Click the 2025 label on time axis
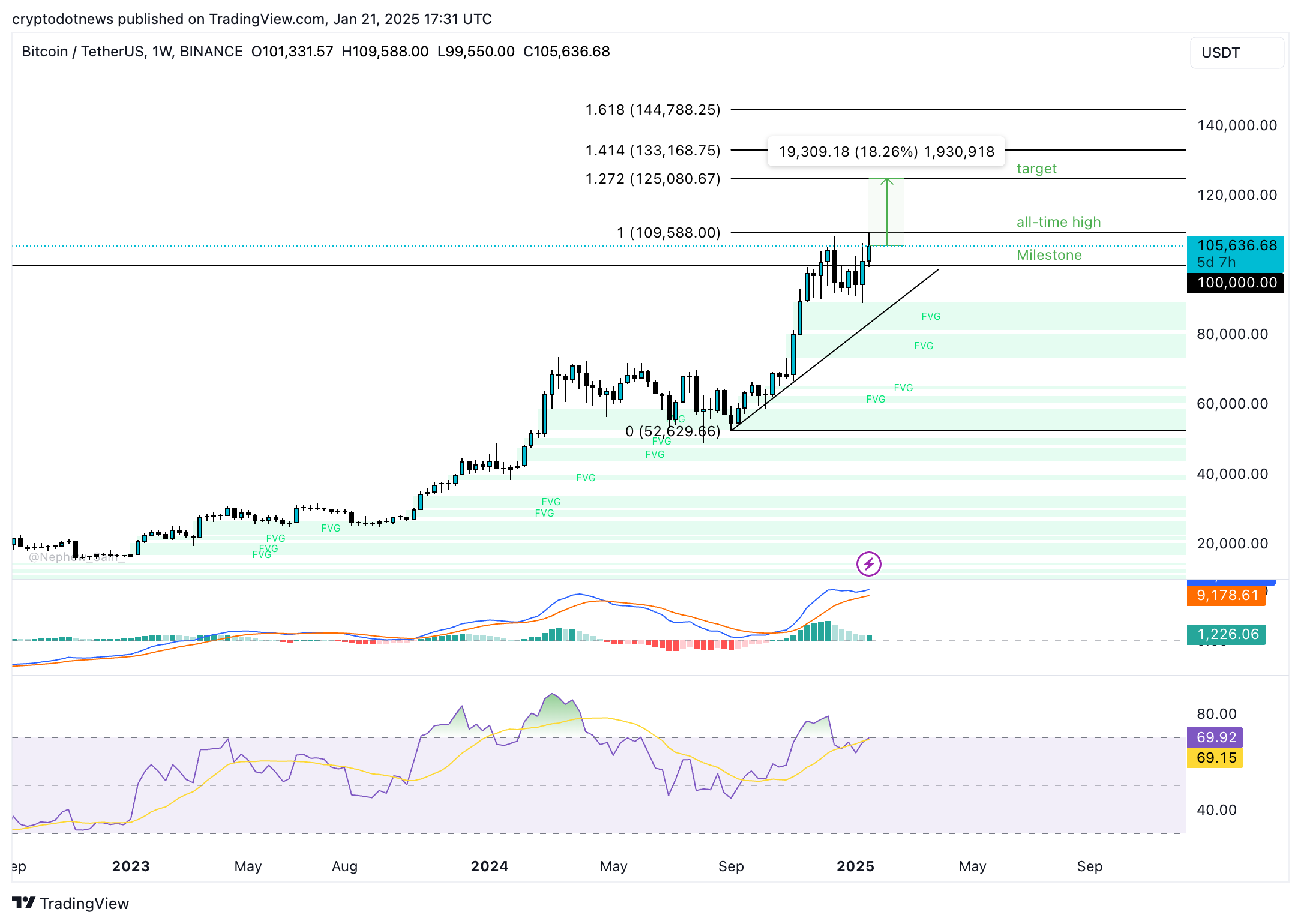Image resolution: width=1301 pixels, height=924 pixels. (x=856, y=866)
